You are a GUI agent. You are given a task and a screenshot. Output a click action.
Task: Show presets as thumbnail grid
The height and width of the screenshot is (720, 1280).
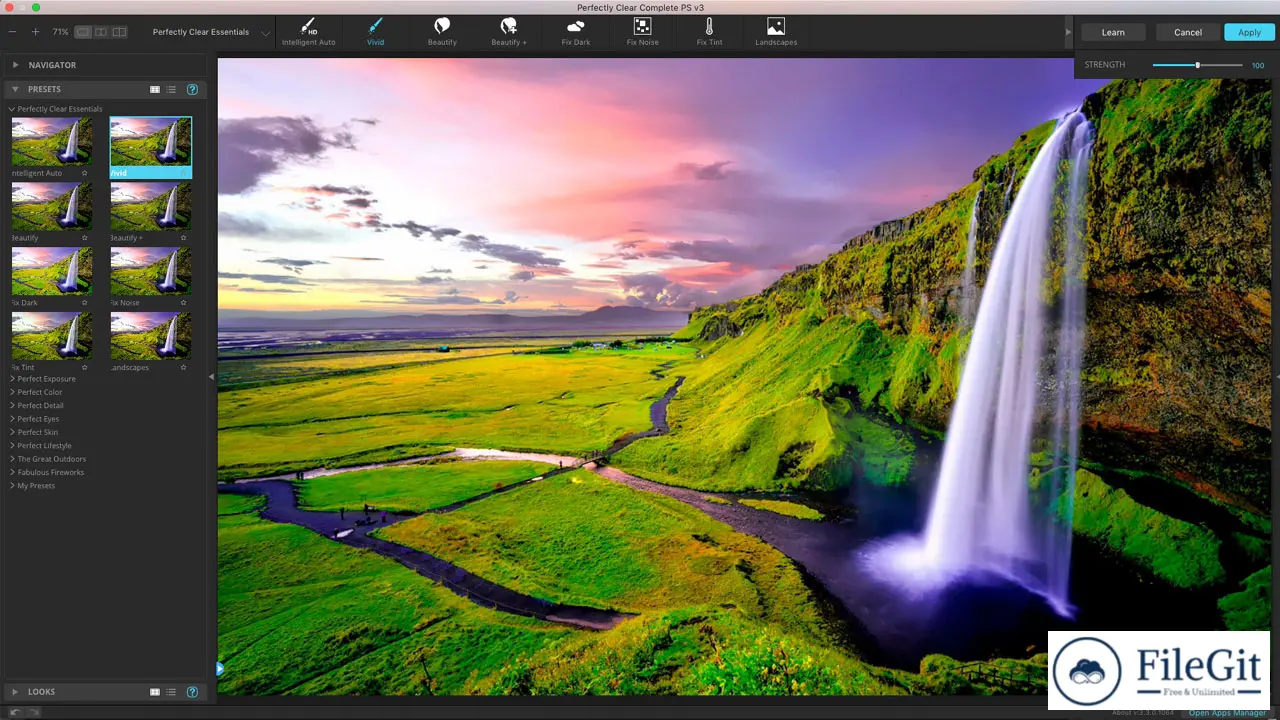(155, 89)
